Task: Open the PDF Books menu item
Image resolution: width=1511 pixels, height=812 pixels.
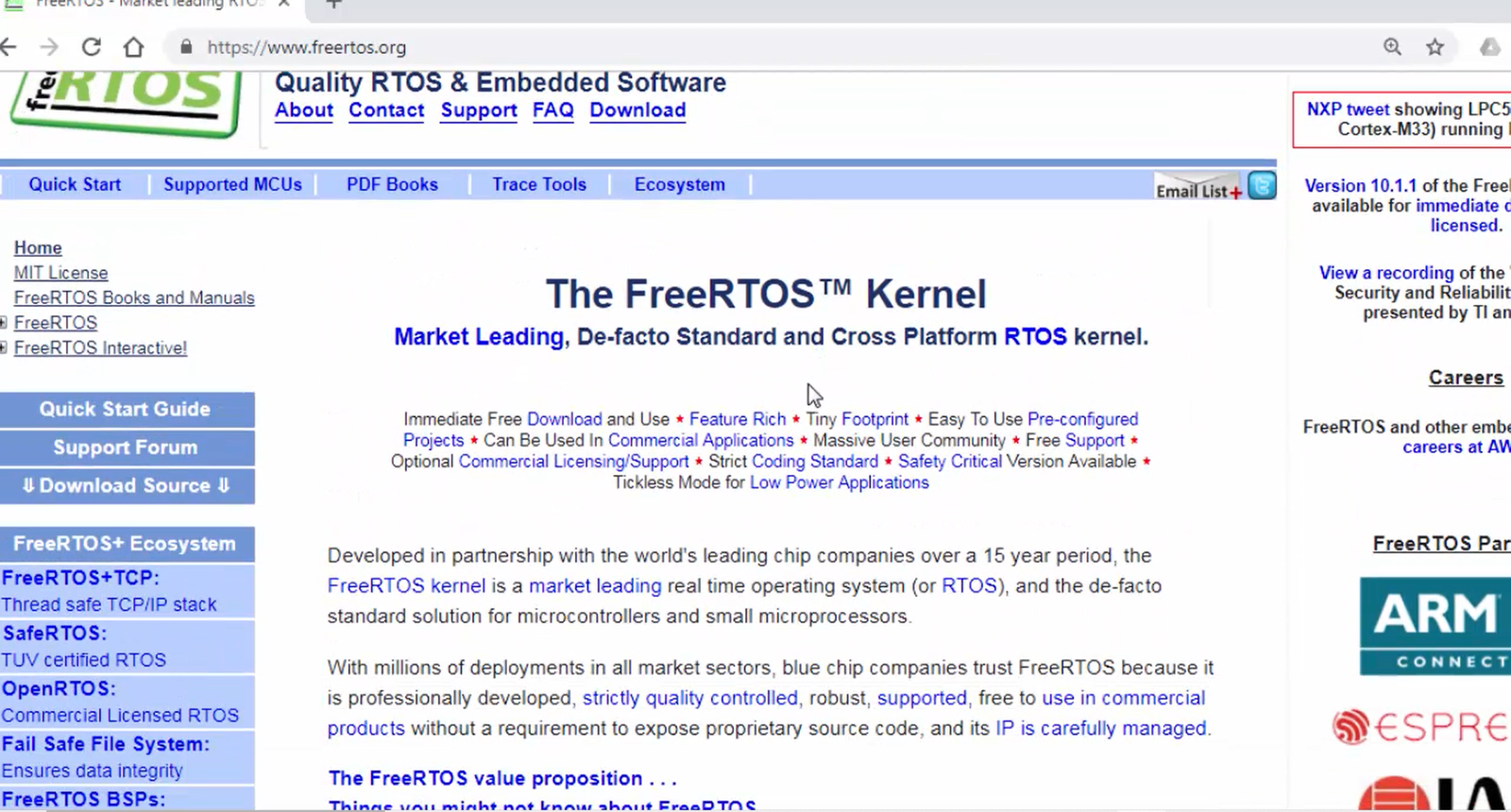Action: click(x=392, y=185)
